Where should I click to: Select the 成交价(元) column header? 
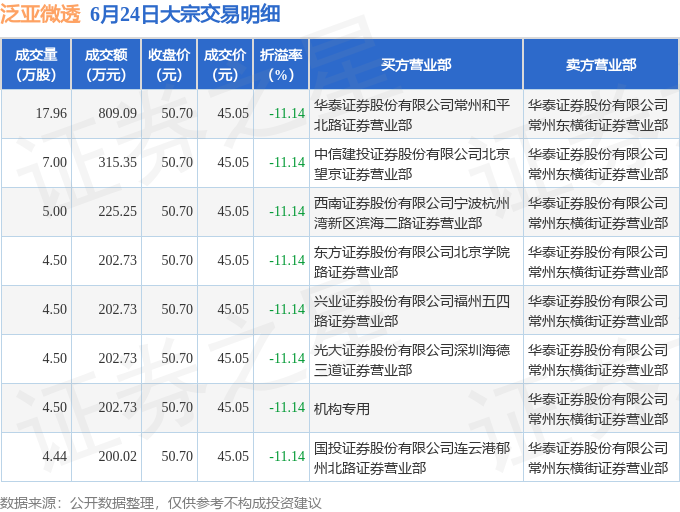click(x=225, y=65)
